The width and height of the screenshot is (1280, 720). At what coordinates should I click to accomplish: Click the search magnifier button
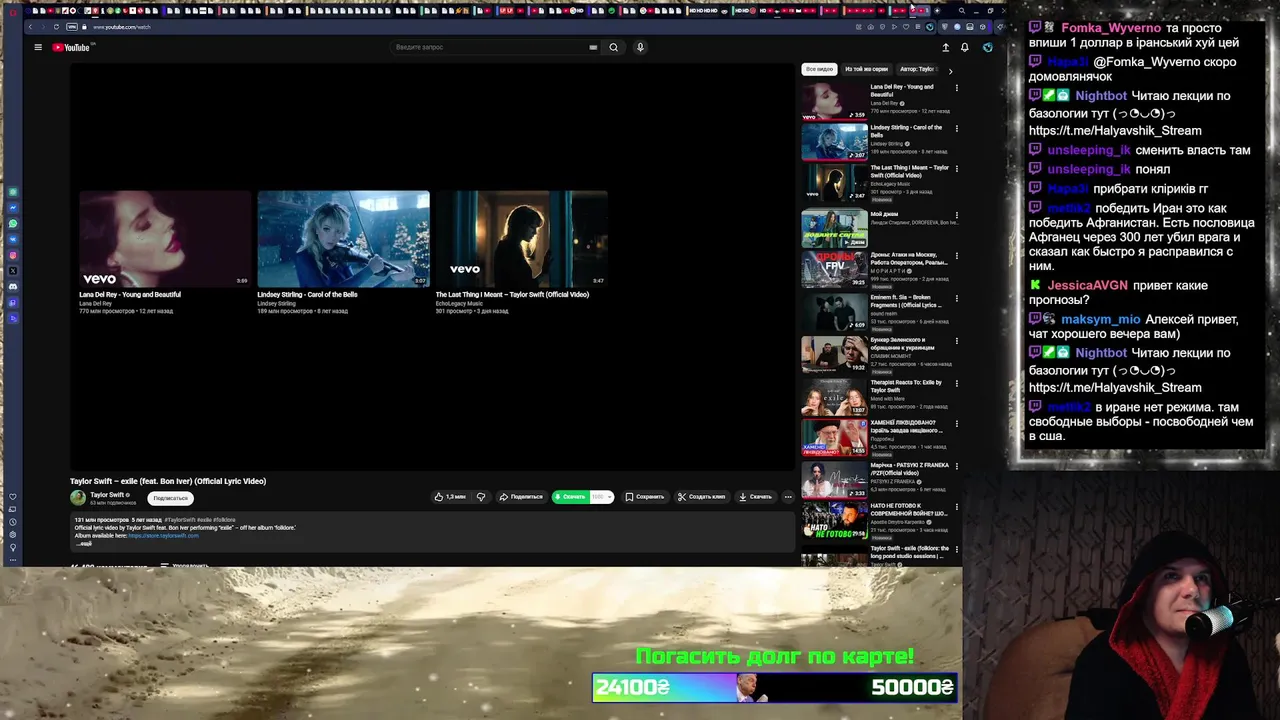click(614, 47)
